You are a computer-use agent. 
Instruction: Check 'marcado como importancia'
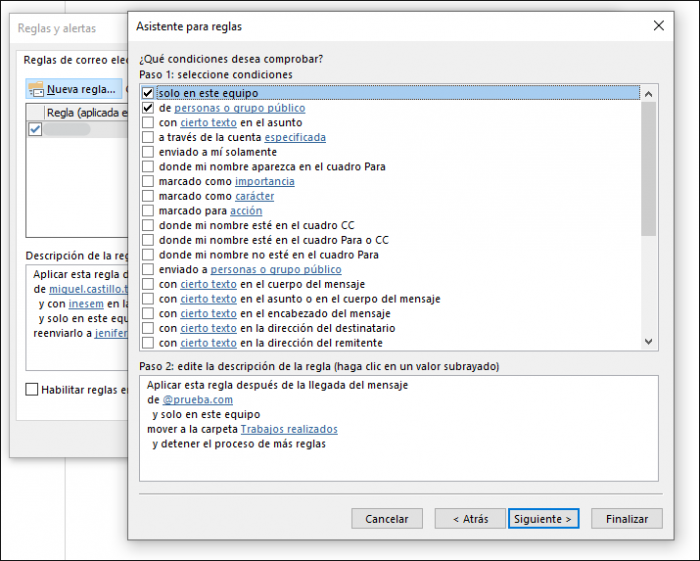point(148,181)
